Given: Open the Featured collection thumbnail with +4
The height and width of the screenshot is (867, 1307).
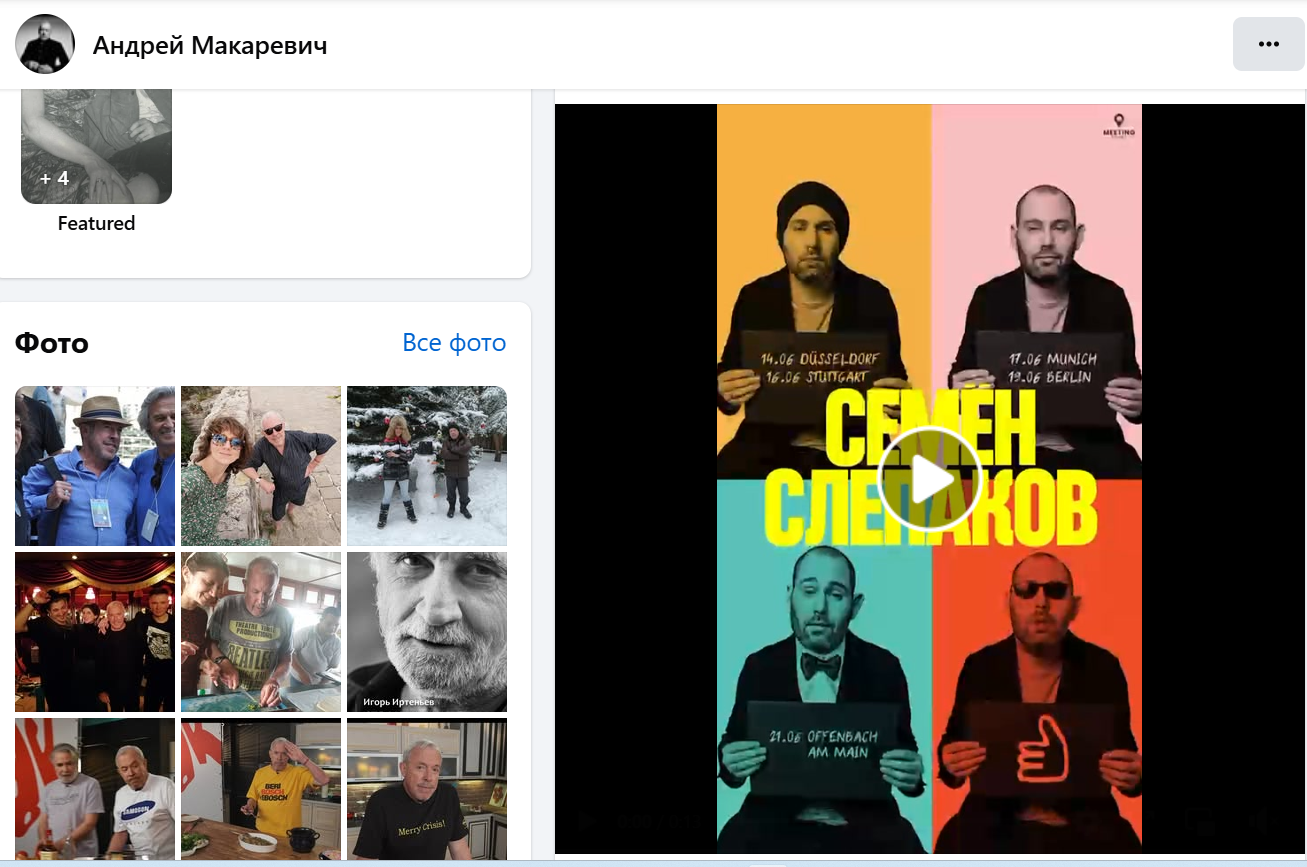Looking at the screenshot, I should pyautogui.click(x=96, y=146).
